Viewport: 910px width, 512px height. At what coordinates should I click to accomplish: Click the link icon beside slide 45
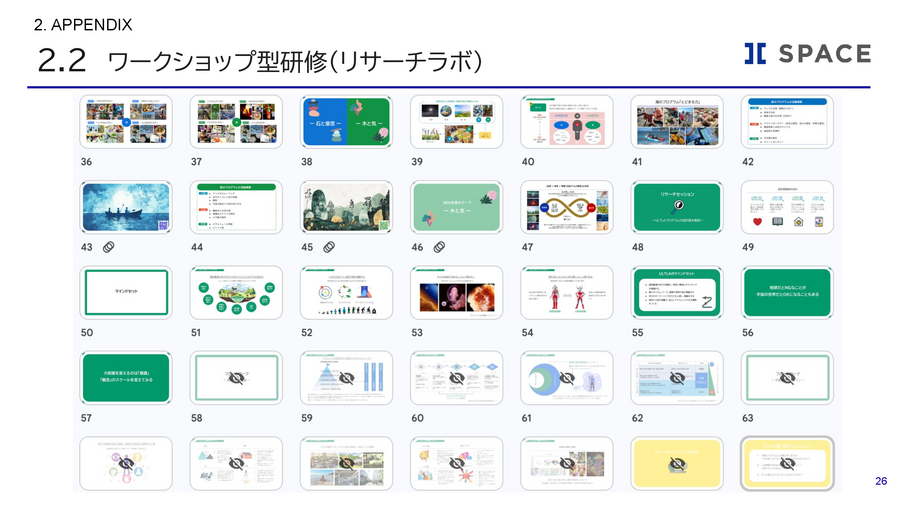327,247
